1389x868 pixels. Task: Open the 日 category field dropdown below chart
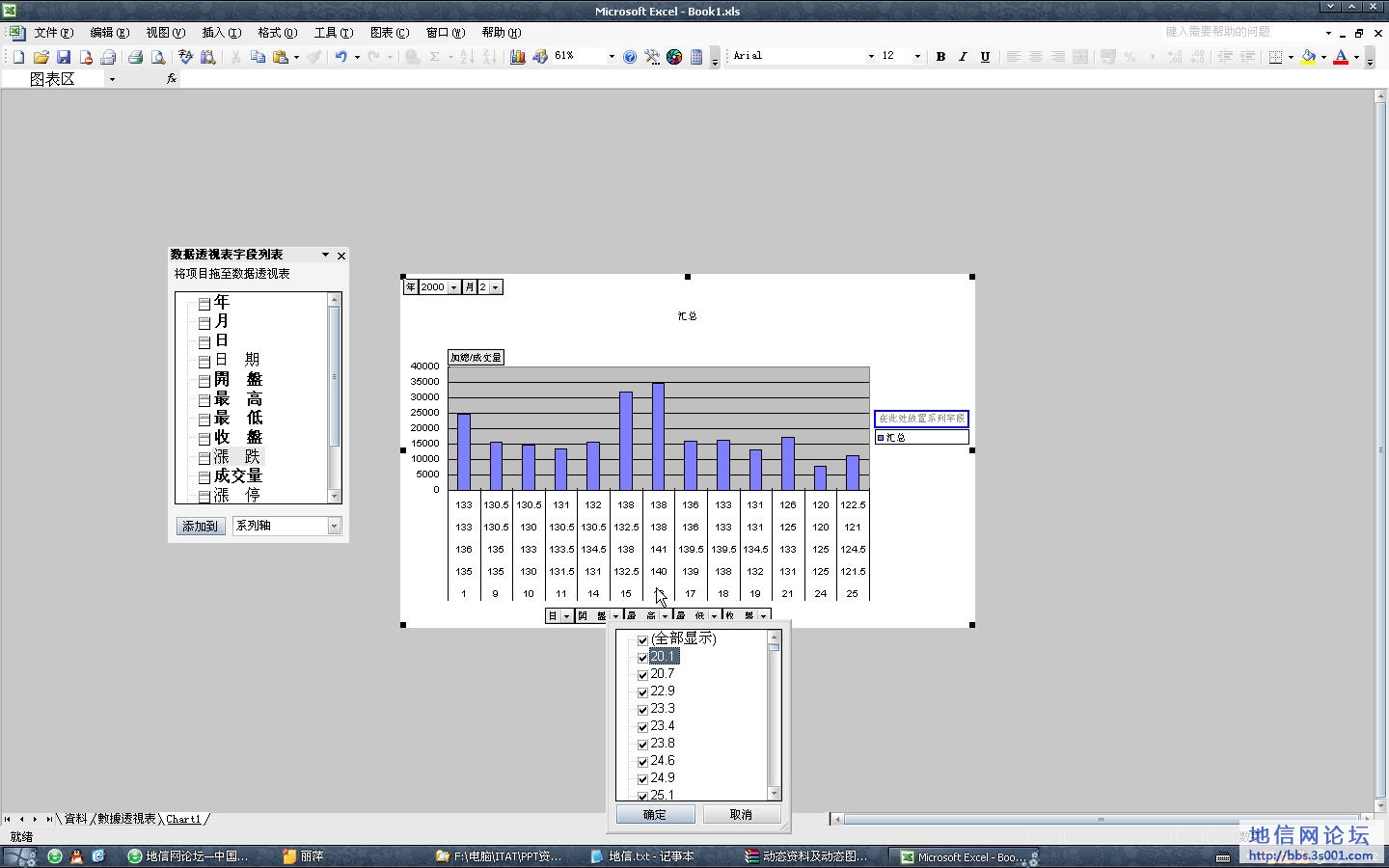coord(566,616)
